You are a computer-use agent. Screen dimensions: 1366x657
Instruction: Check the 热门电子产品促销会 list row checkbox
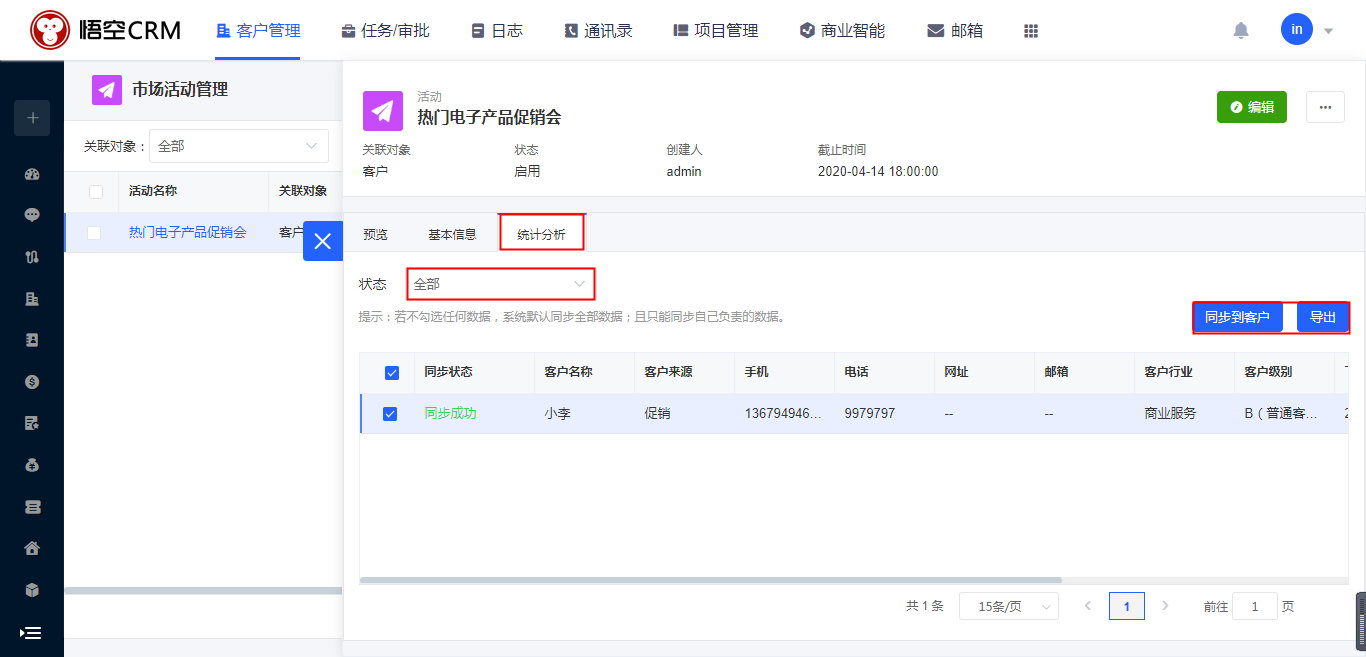[95, 233]
